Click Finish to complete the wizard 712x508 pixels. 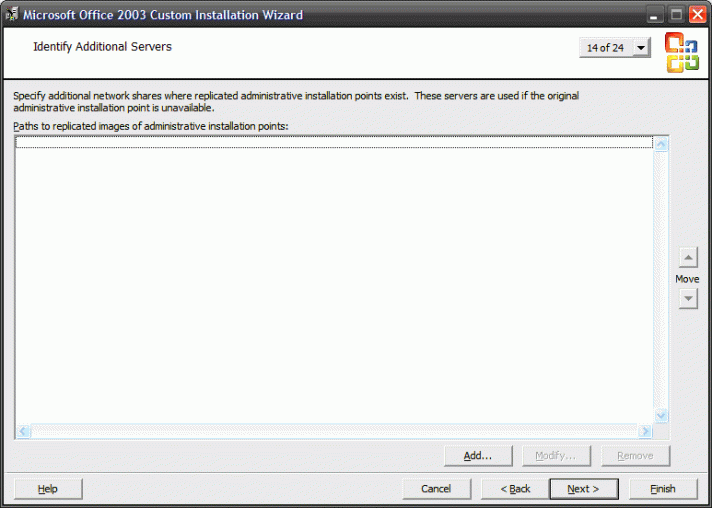pos(663,488)
